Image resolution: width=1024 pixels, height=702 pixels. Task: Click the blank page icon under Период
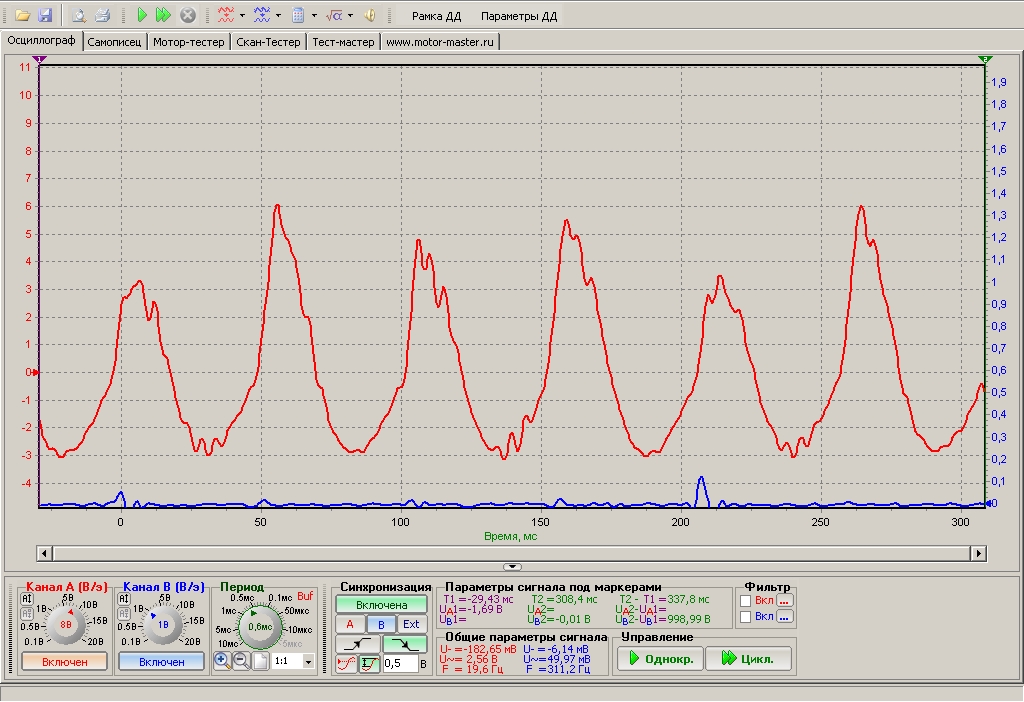click(x=261, y=661)
